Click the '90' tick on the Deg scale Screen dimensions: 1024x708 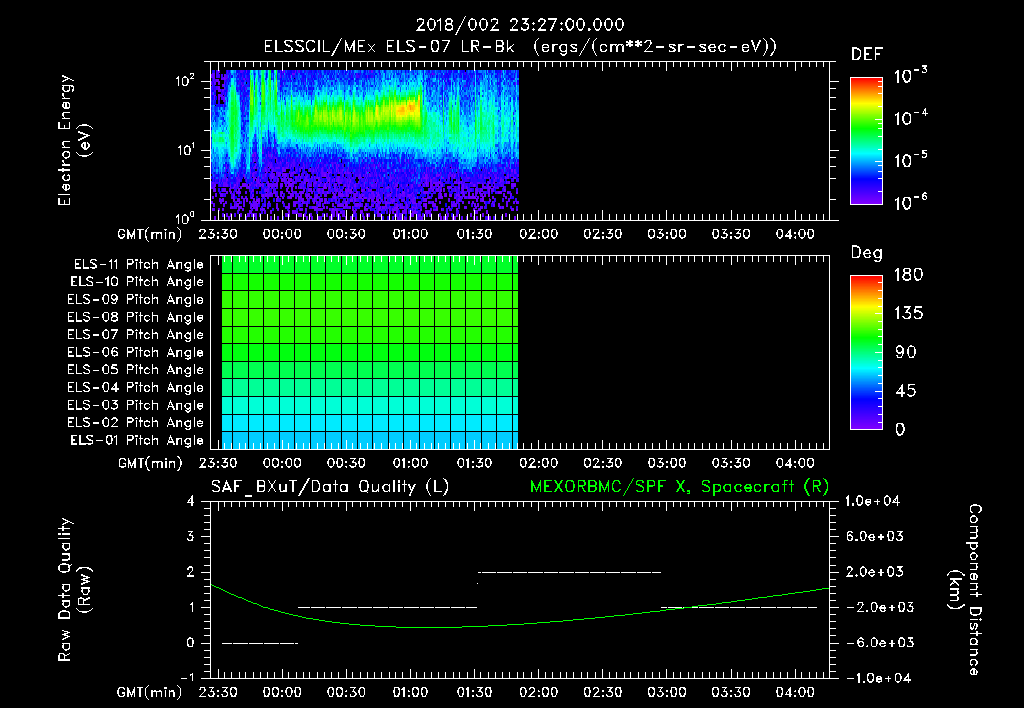click(x=906, y=353)
